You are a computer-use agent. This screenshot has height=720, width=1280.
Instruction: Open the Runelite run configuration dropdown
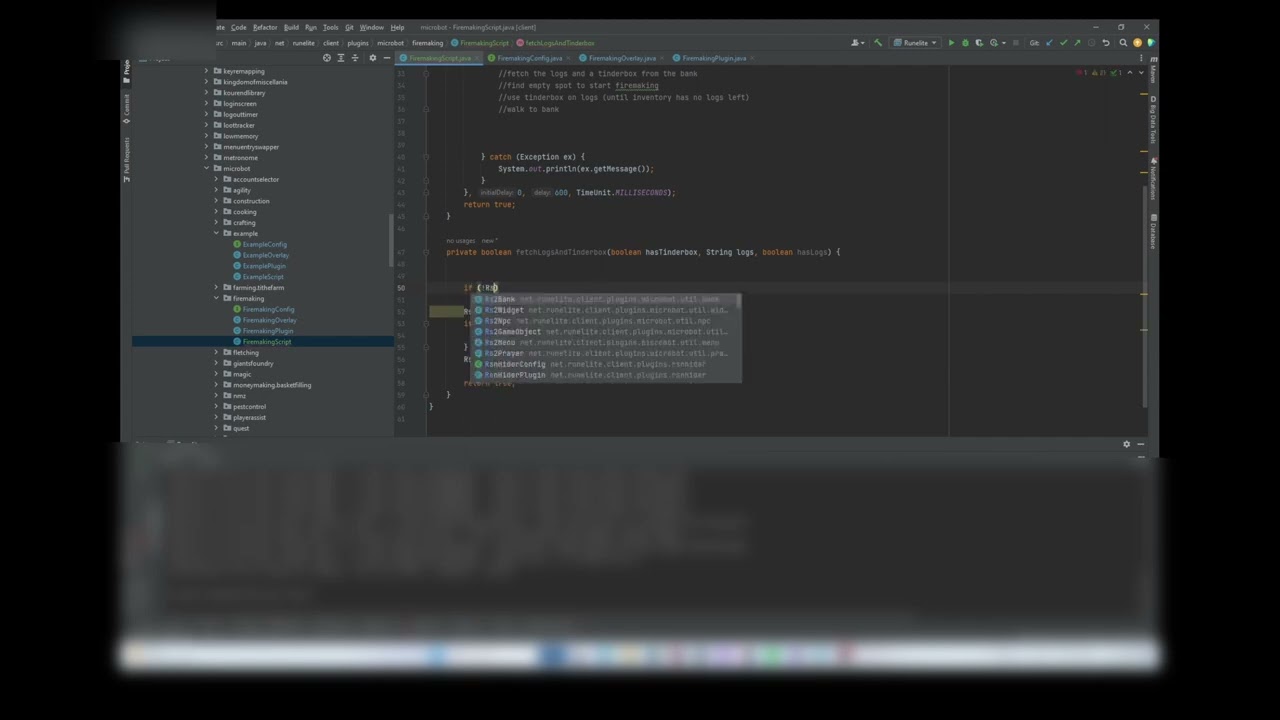tap(915, 43)
